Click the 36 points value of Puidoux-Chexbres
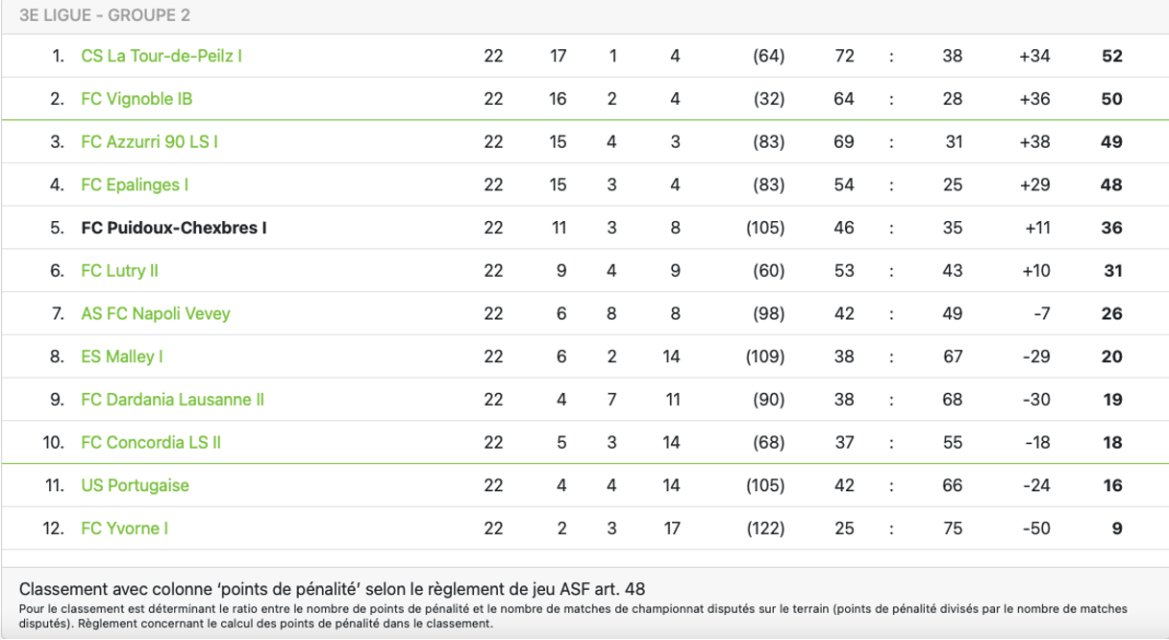 click(x=1112, y=228)
